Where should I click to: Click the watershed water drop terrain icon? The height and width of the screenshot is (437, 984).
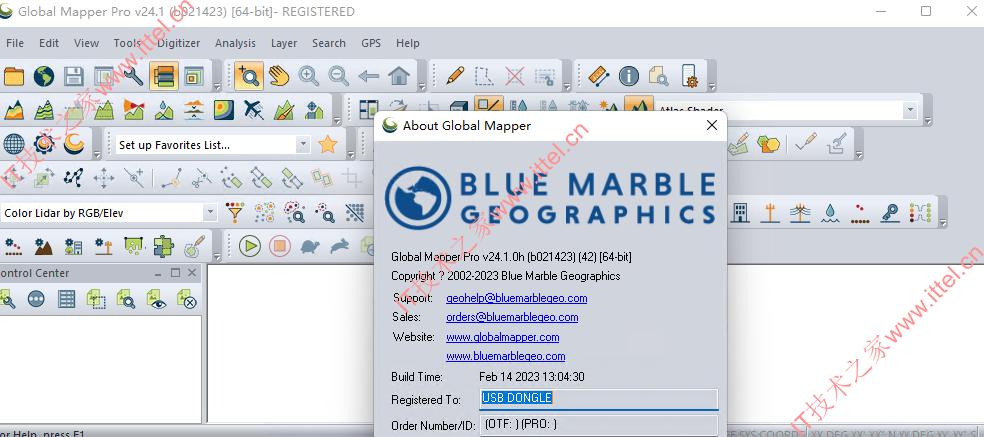[x=164, y=111]
